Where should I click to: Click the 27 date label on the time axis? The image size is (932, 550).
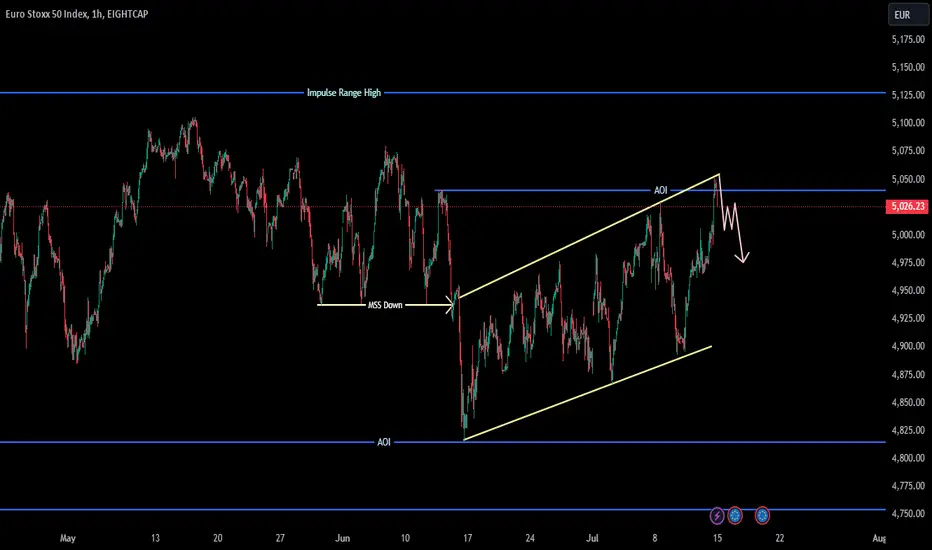(280, 538)
